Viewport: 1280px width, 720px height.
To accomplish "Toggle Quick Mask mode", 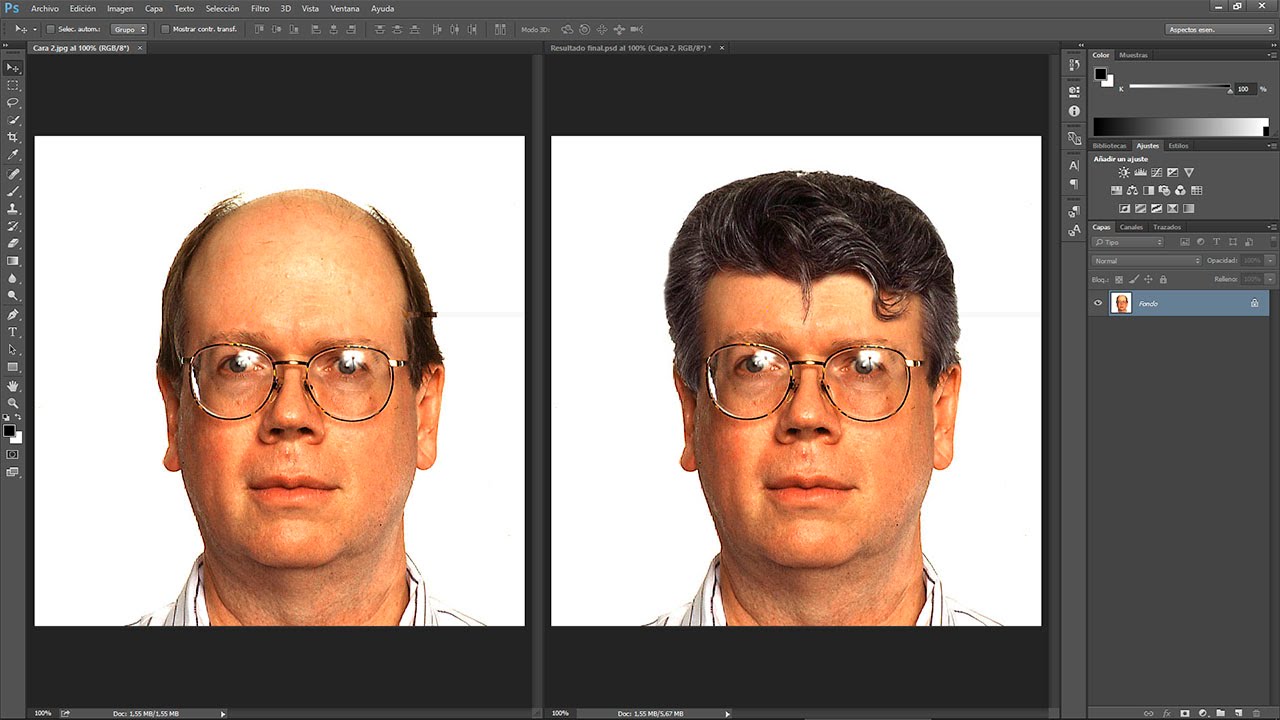I will 13,454.
